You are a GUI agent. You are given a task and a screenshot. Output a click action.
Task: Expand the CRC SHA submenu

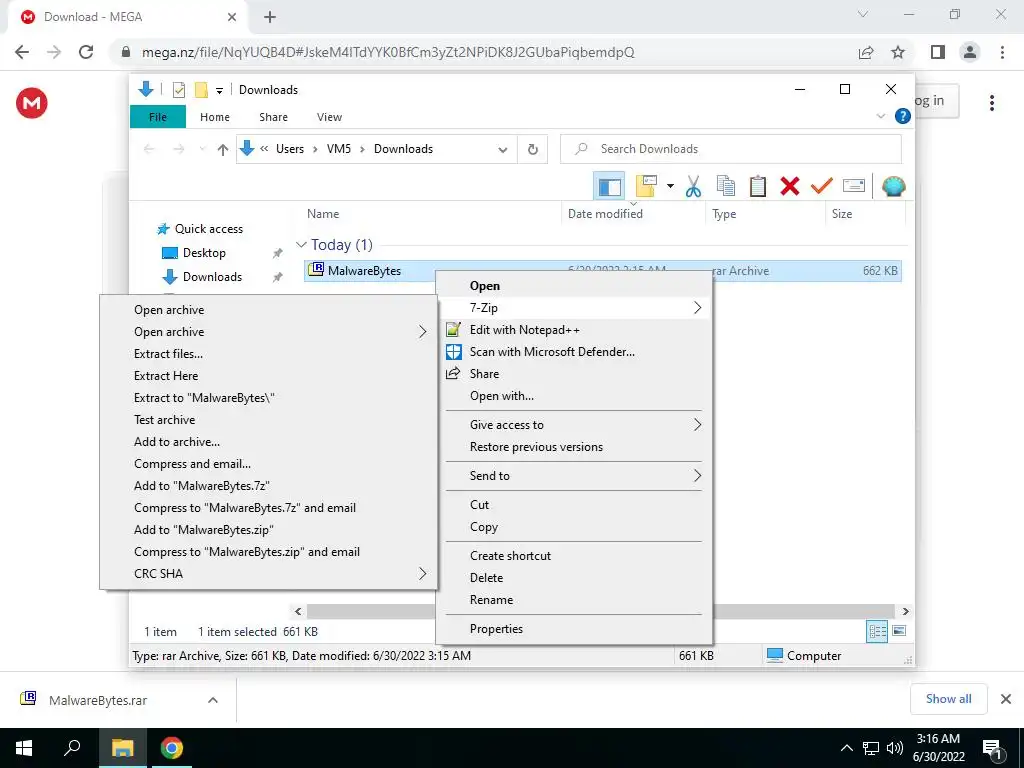click(423, 573)
